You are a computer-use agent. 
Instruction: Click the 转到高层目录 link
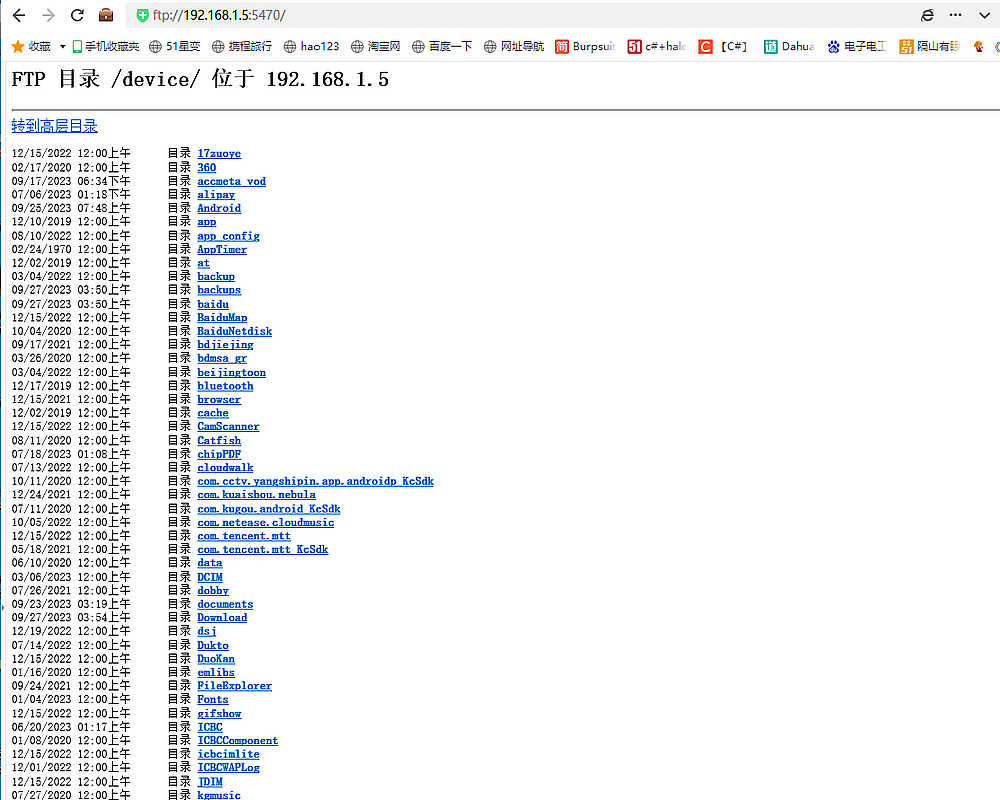click(x=55, y=126)
